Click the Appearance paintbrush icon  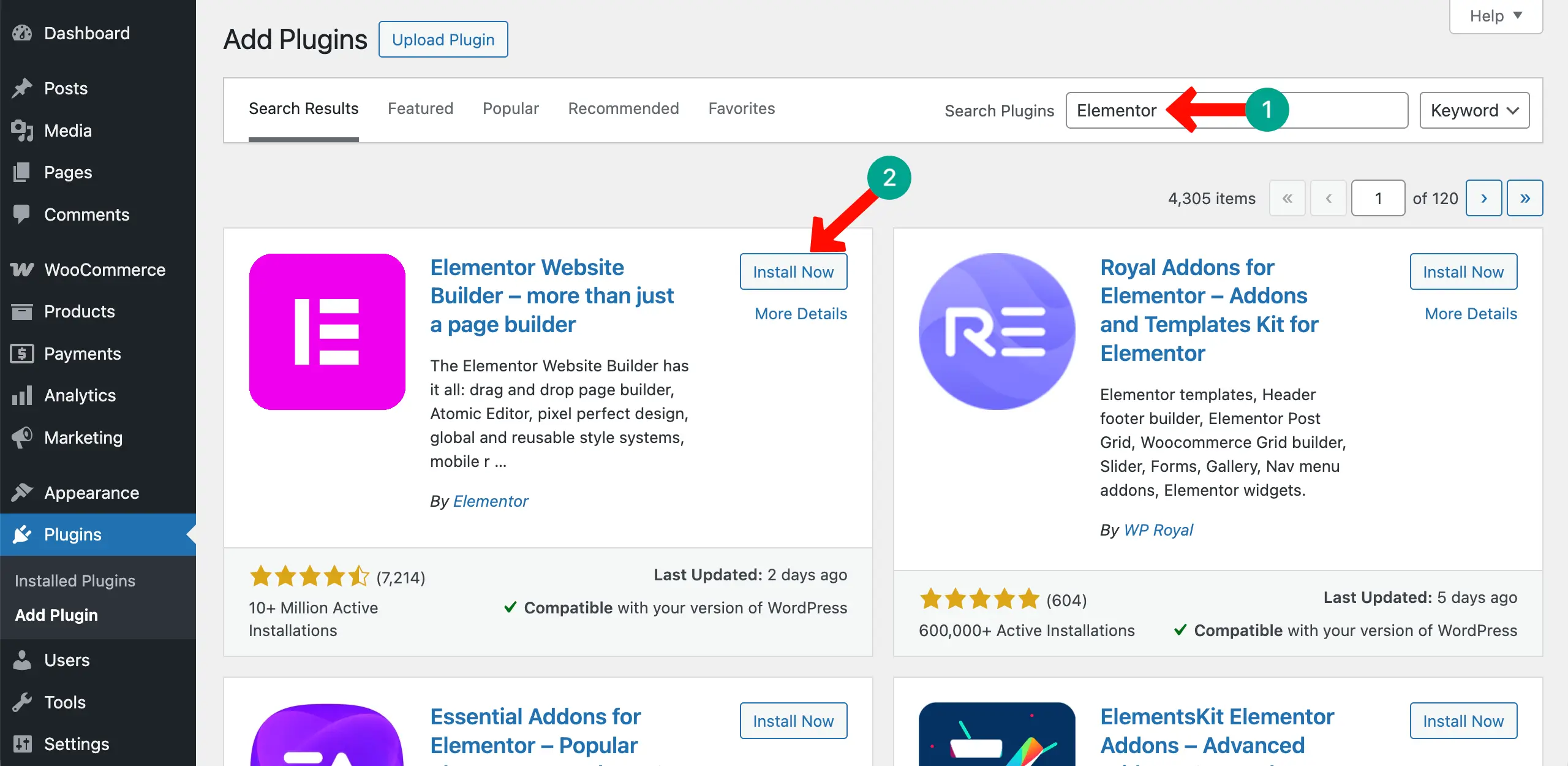point(22,492)
